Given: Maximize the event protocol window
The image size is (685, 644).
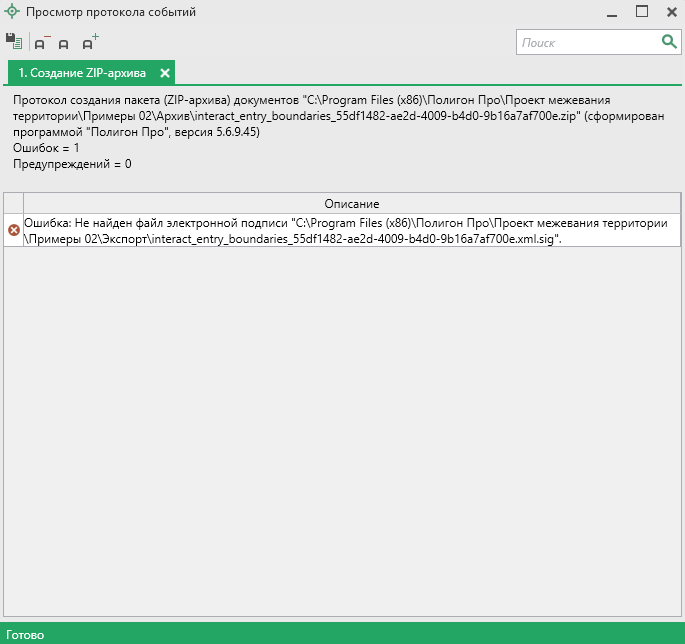Looking at the screenshot, I should [x=642, y=12].
